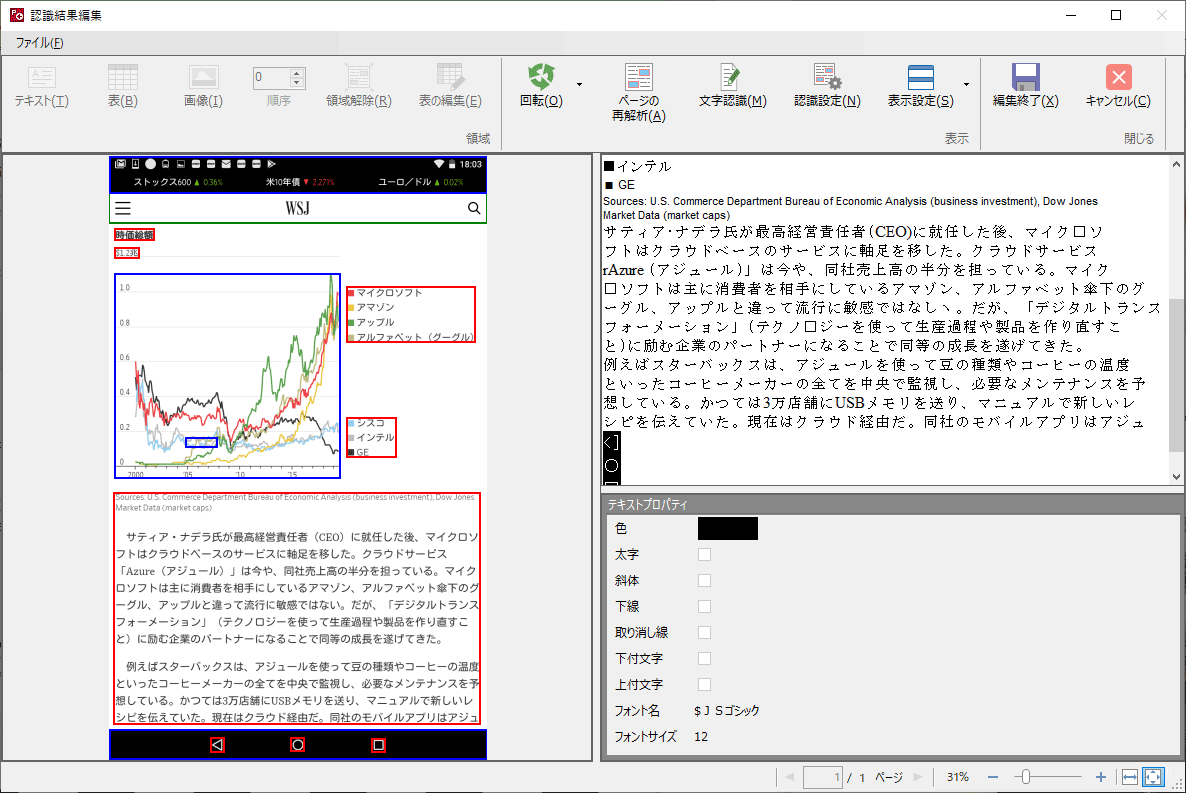
Task: Open the 表の編集(E) table edit tool
Action: click(x=450, y=86)
